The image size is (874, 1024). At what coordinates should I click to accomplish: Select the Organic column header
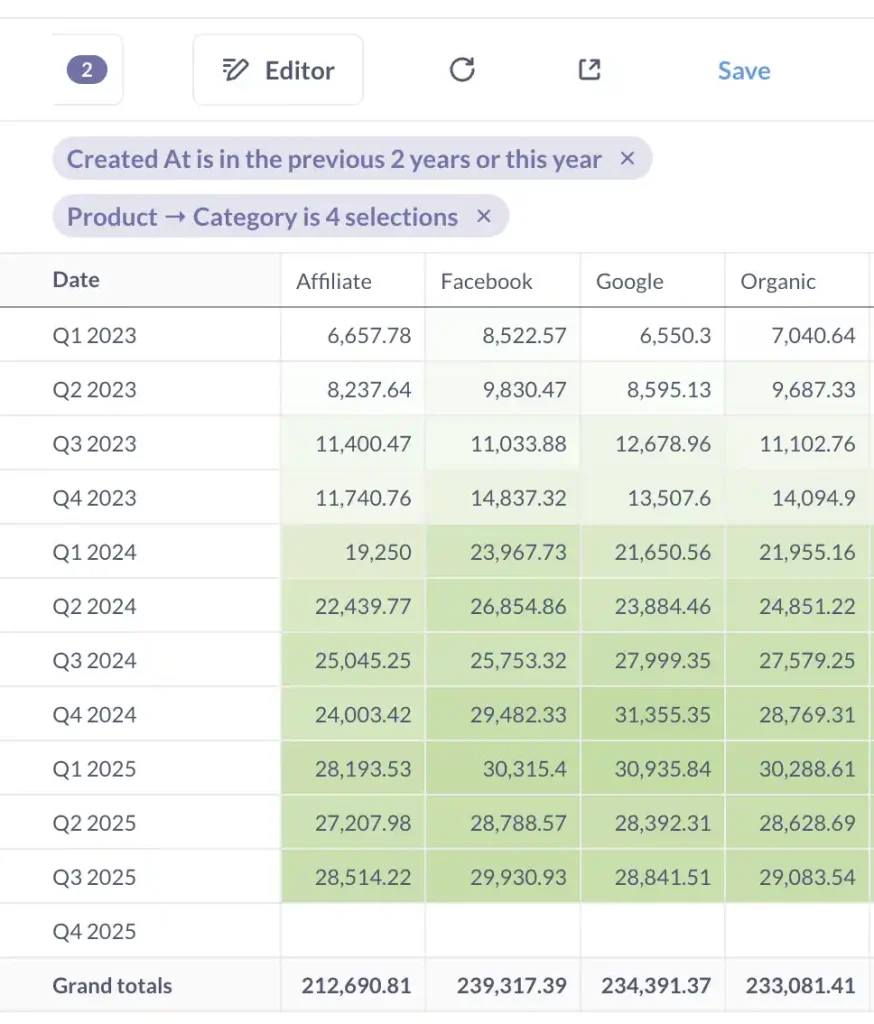tap(778, 282)
